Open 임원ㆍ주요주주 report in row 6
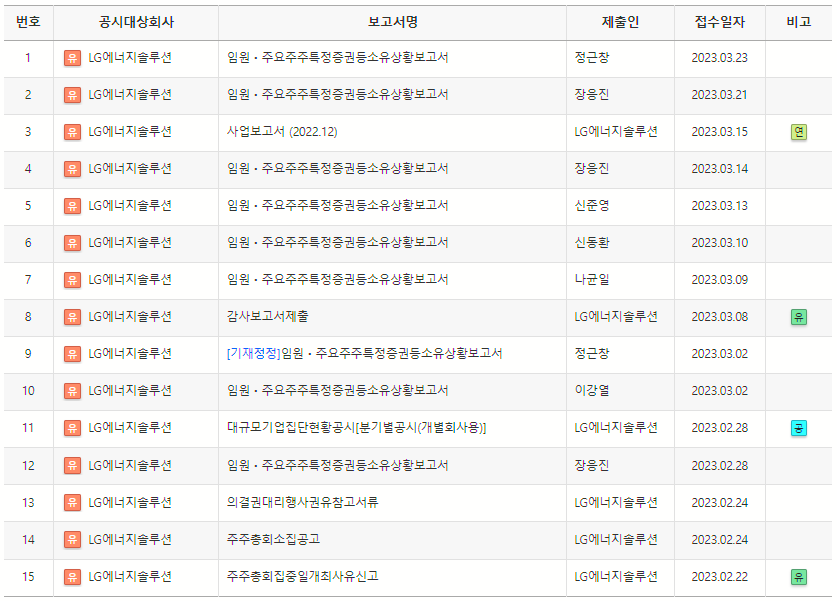Screen dimensions: 837x601 [x=337, y=242]
